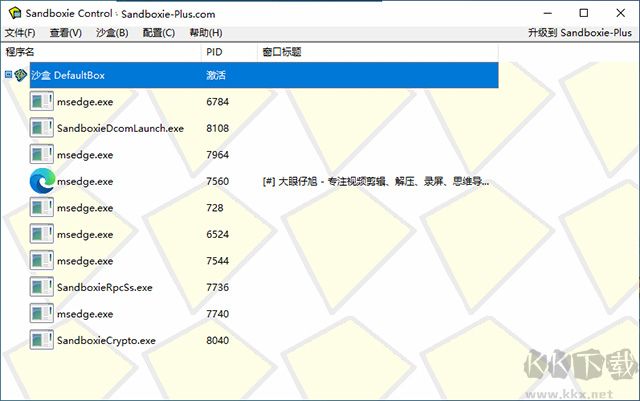
Task: Click the icon of msedge.exe PID 728
Action: 41,208
